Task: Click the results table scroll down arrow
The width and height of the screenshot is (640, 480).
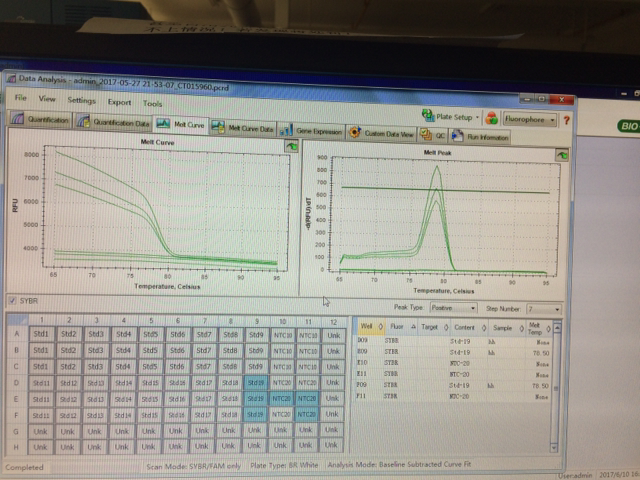Action: coord(554,448)
